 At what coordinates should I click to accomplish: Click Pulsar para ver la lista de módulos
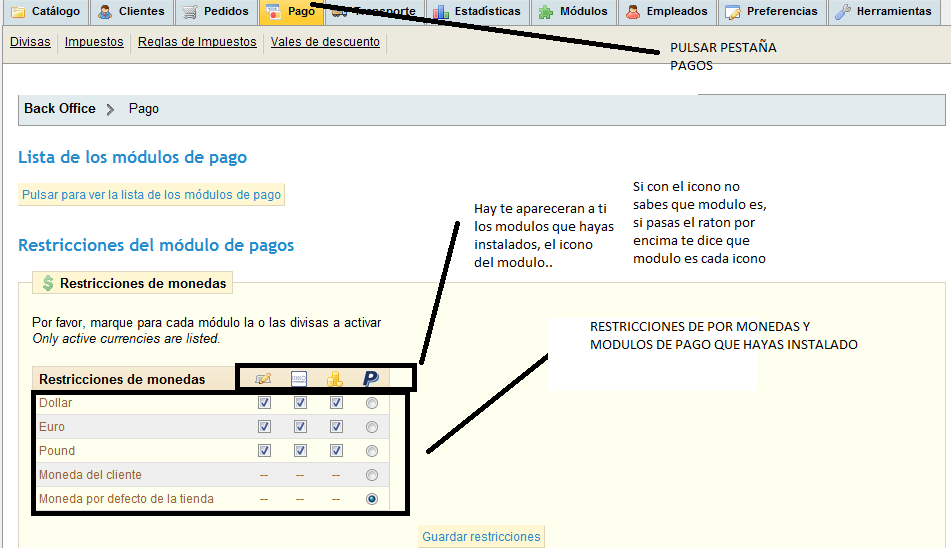pos(152,195)
